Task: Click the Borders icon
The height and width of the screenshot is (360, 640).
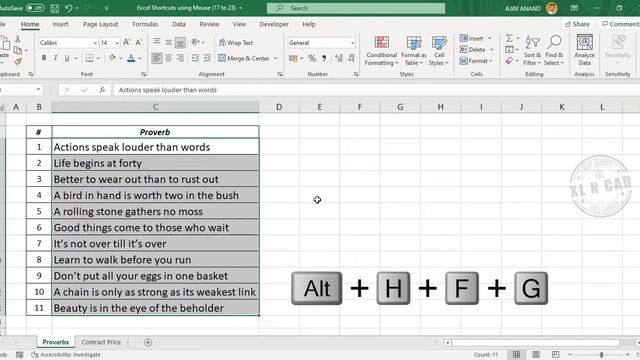Action: (x=89, y=58)
